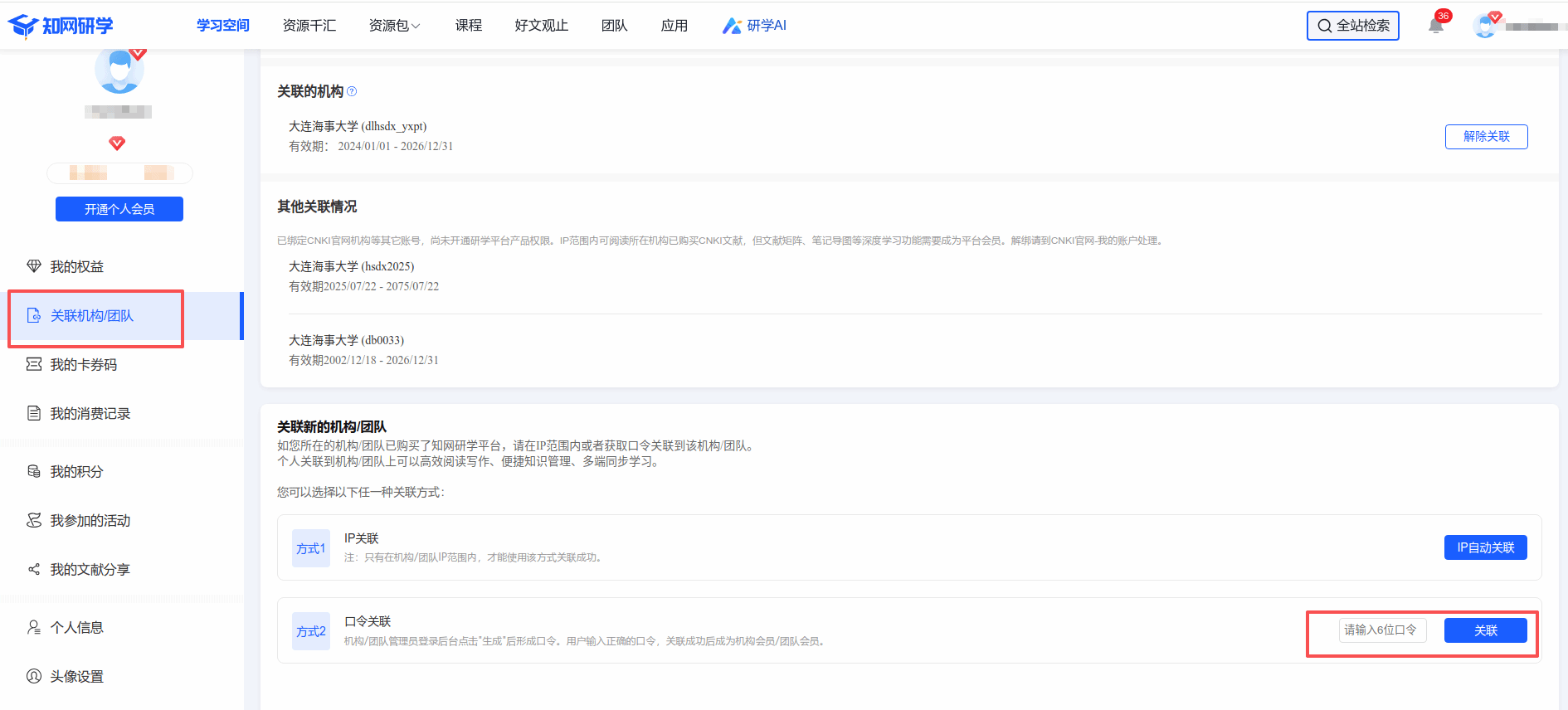Image resolution: width=1568 pixels, height=710 pixels.
Task: Click the 我的文献分享 share icon
Action: click(34, 569)
